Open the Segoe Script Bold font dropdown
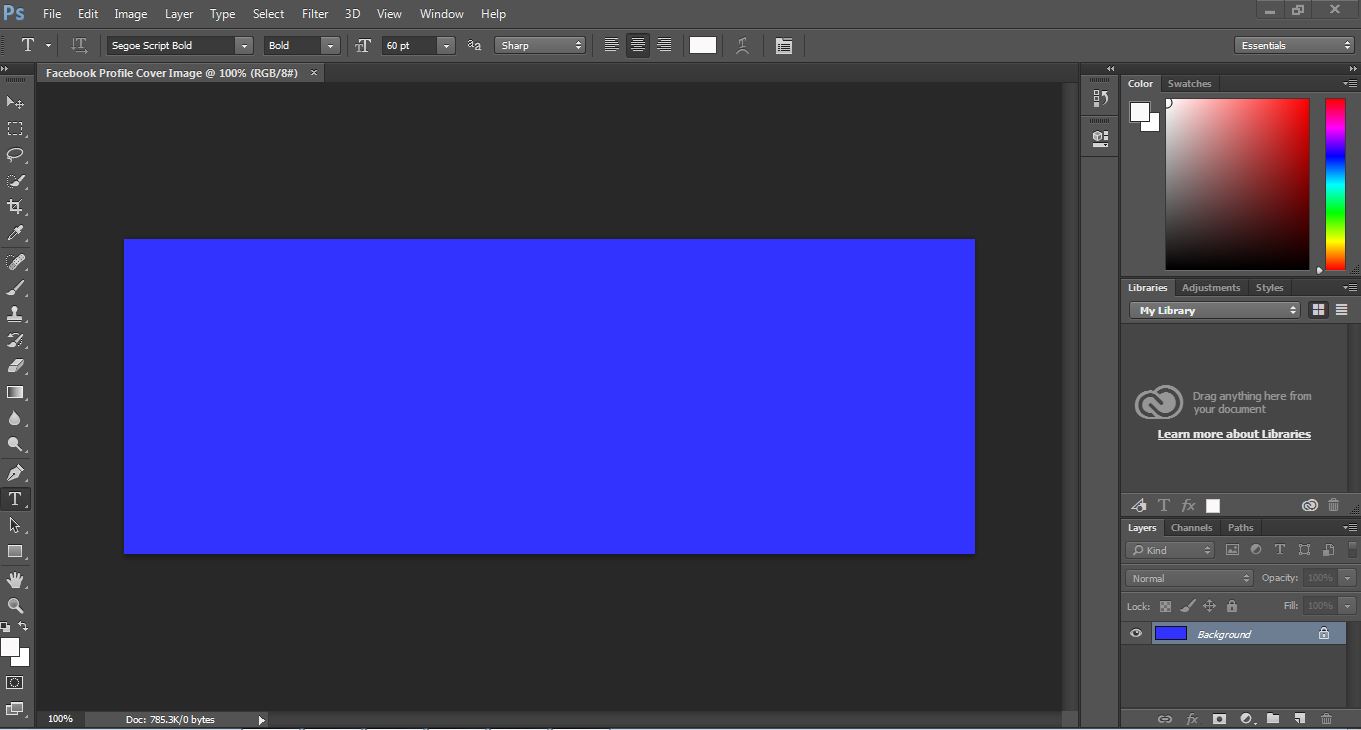The width and height of the screenshot is (1361, 730). click(244, 45)
